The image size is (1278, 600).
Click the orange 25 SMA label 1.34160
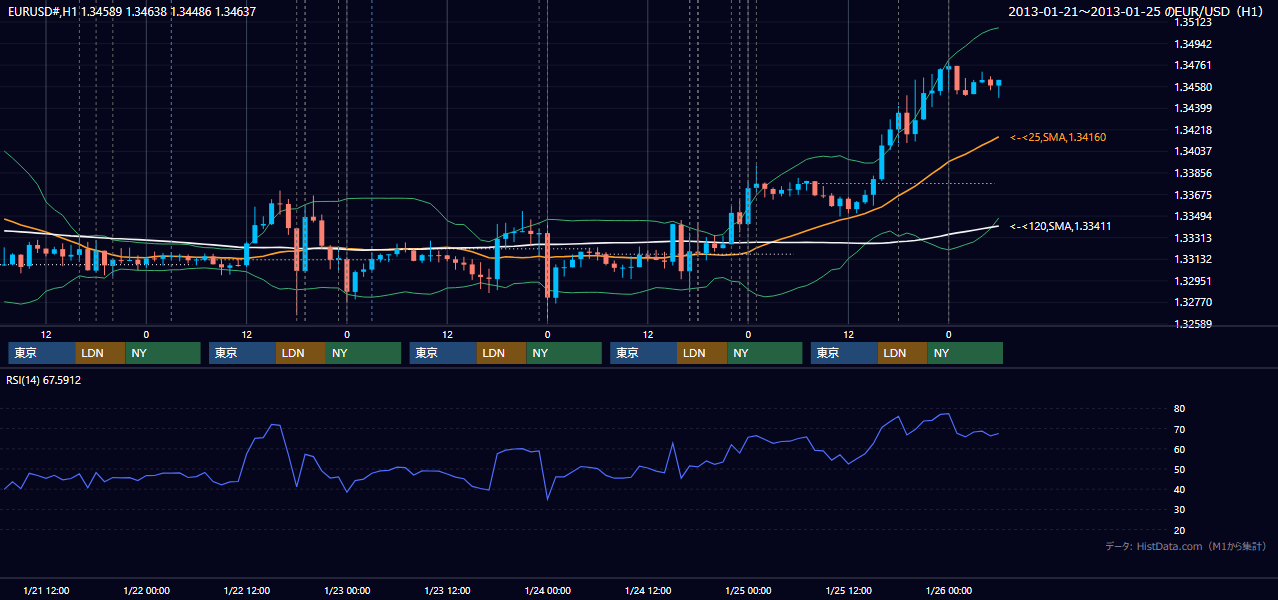coord(1058,137)
